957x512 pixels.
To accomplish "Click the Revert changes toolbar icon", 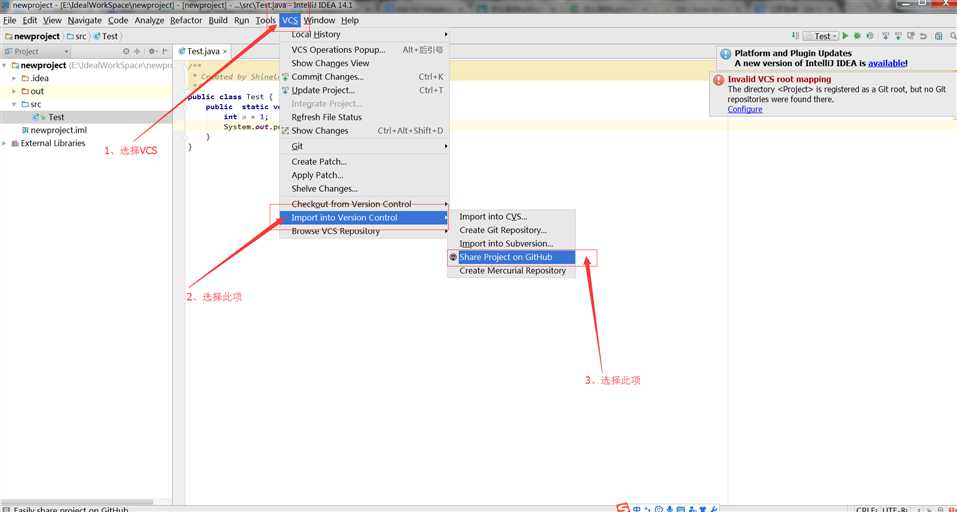I will 923,36.
